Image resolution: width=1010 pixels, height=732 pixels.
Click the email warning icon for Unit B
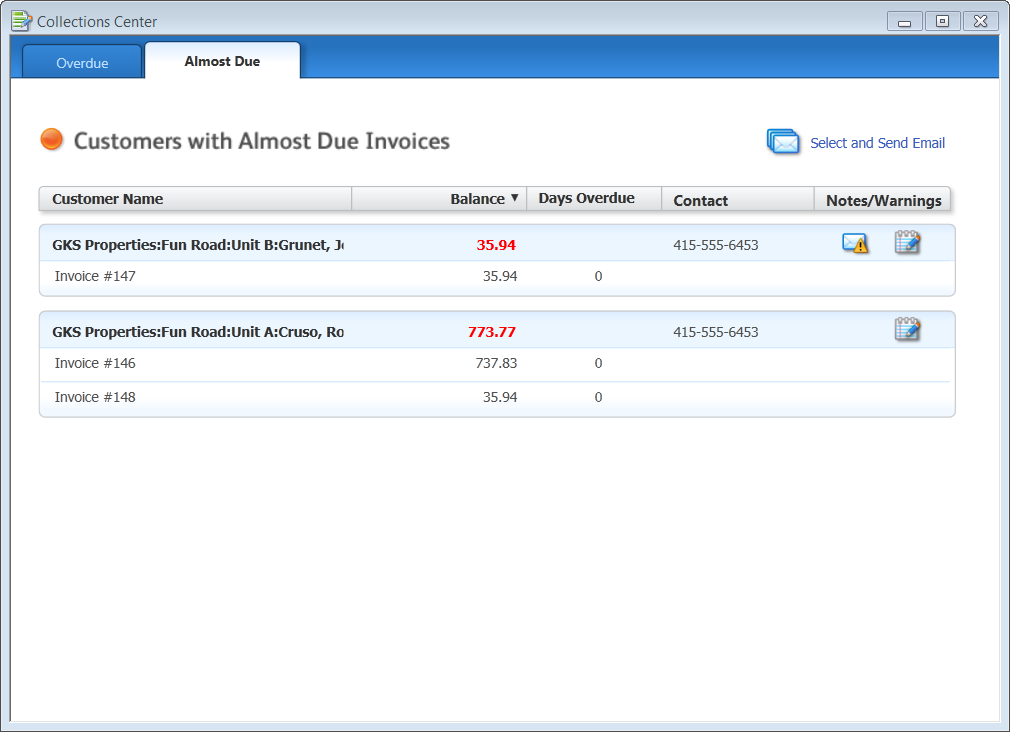click(855, 243)
